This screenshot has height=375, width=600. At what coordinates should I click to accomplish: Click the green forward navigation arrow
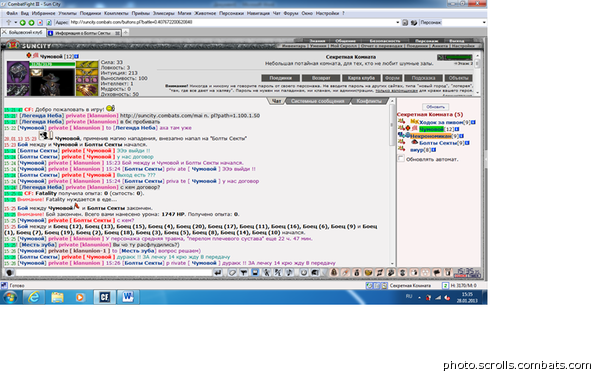point(31,23)
